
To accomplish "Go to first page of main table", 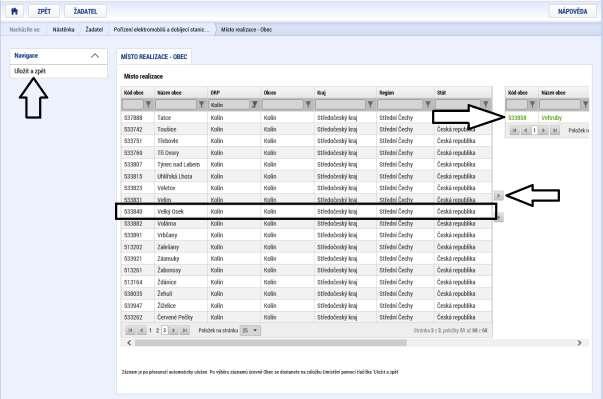I will pyautogui.click(x=130, y=330).
